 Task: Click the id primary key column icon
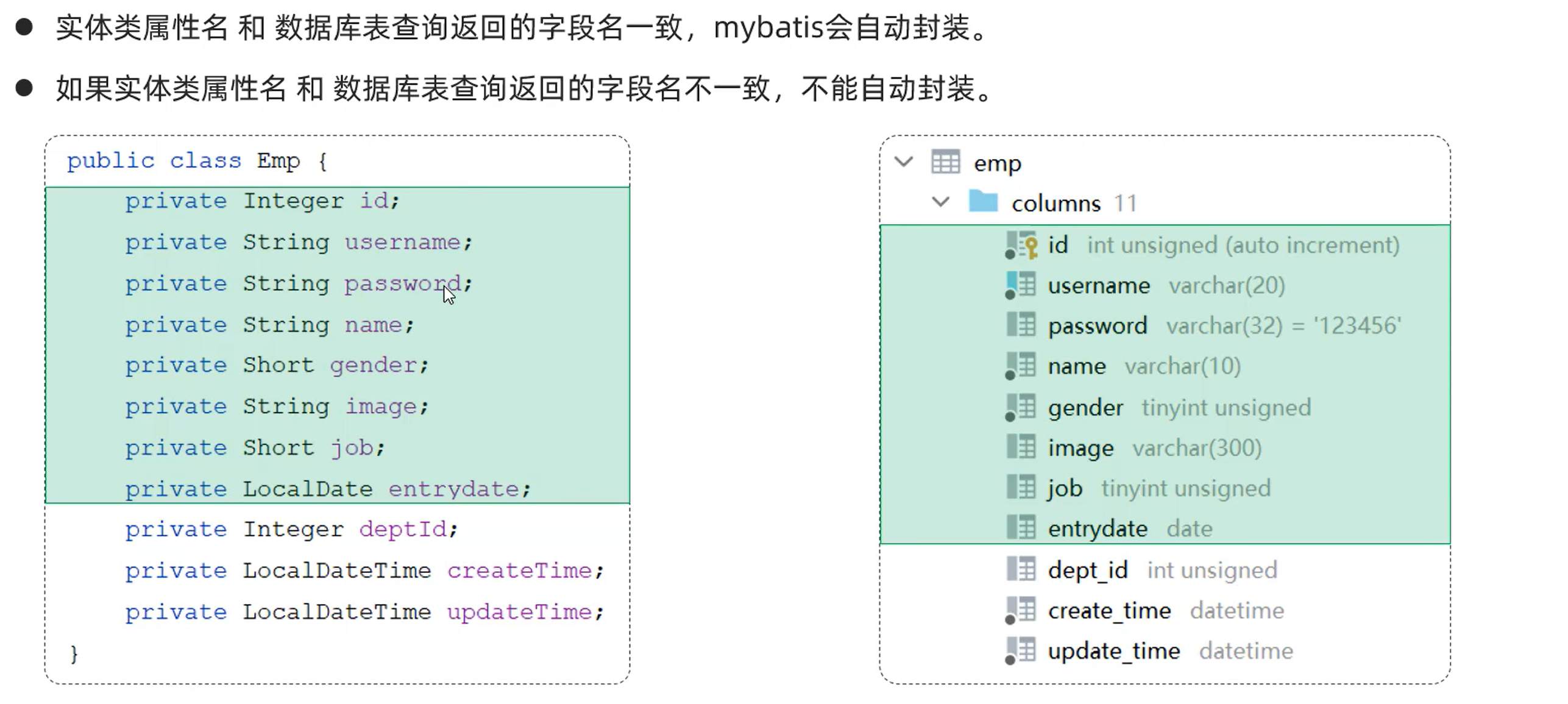1021,245
